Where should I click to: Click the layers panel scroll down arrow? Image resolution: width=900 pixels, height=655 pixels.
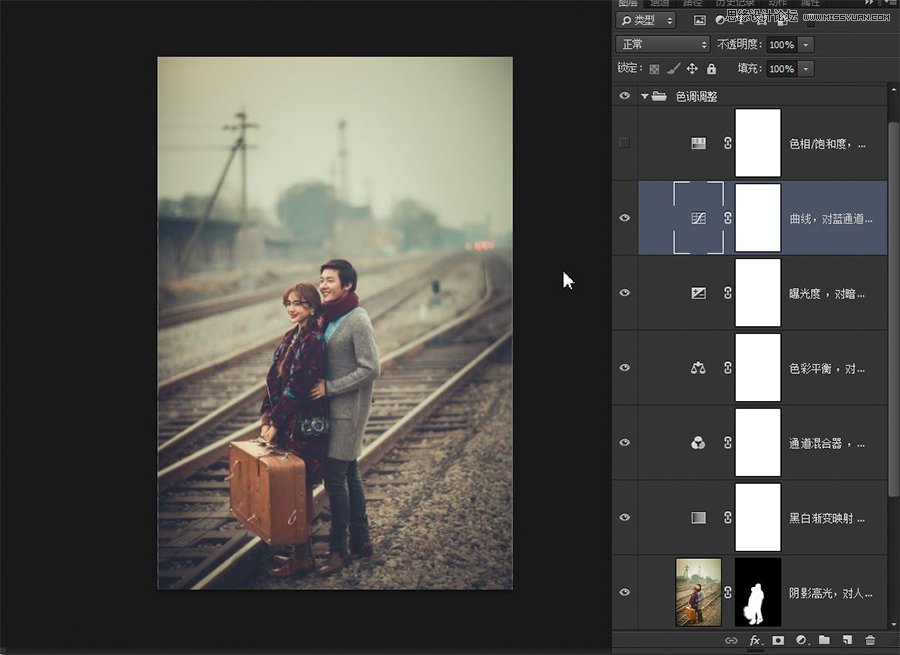click(x=893, y=625)
